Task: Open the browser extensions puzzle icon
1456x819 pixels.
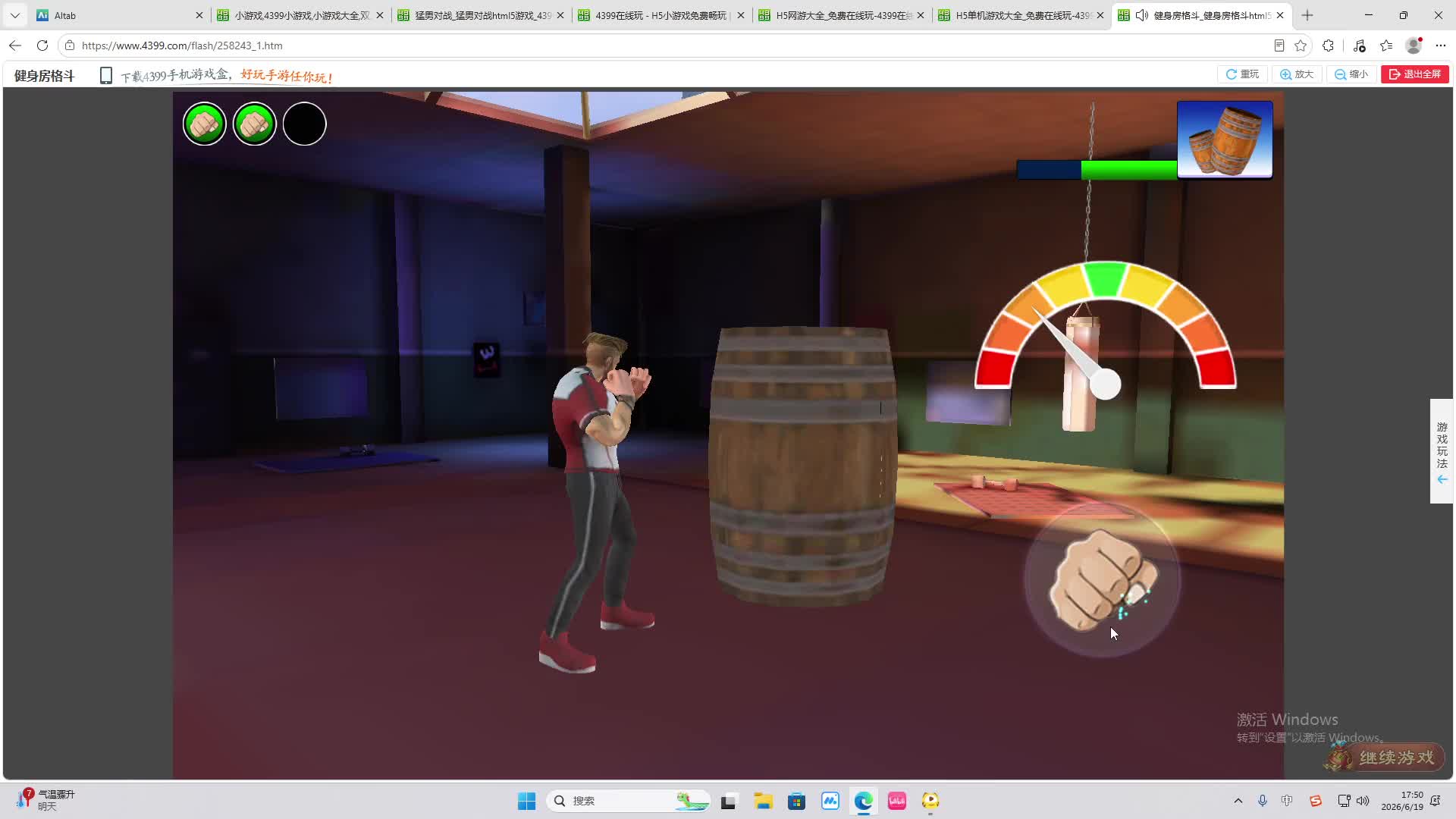Action: 1328,45
